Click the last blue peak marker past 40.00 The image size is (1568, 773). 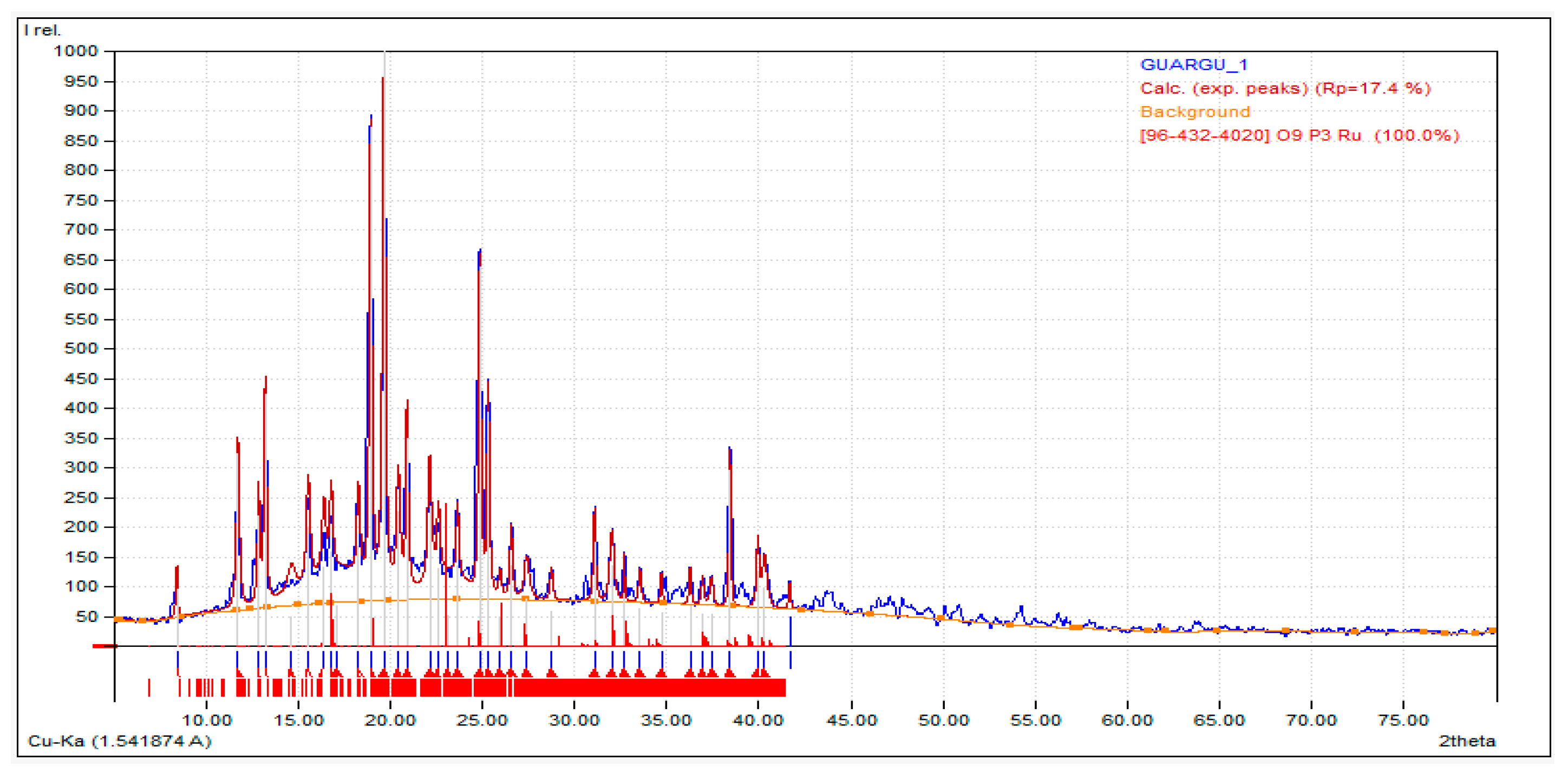tap(790, 660)
